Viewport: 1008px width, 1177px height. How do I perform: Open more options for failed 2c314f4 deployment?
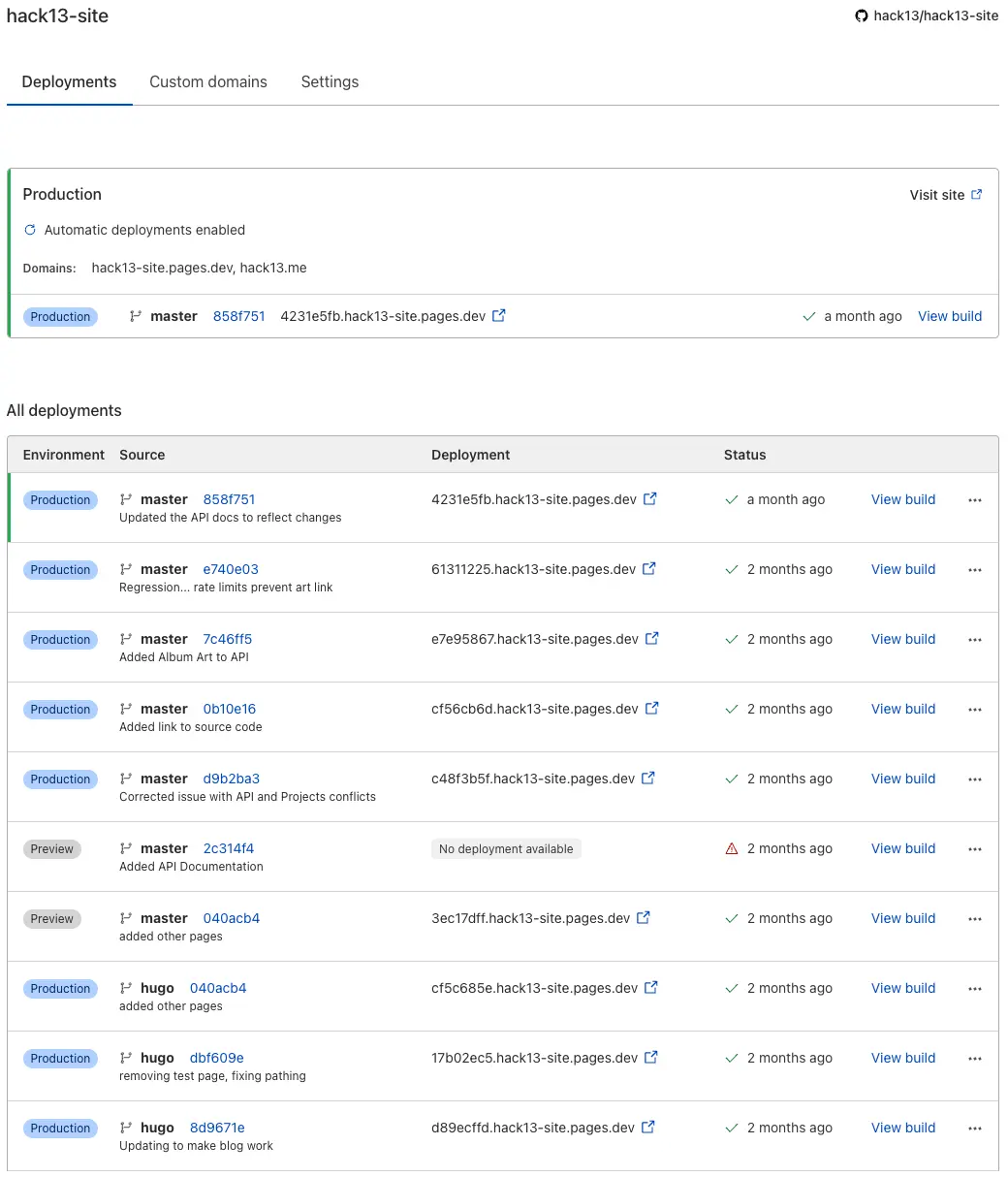pos(975,849)
